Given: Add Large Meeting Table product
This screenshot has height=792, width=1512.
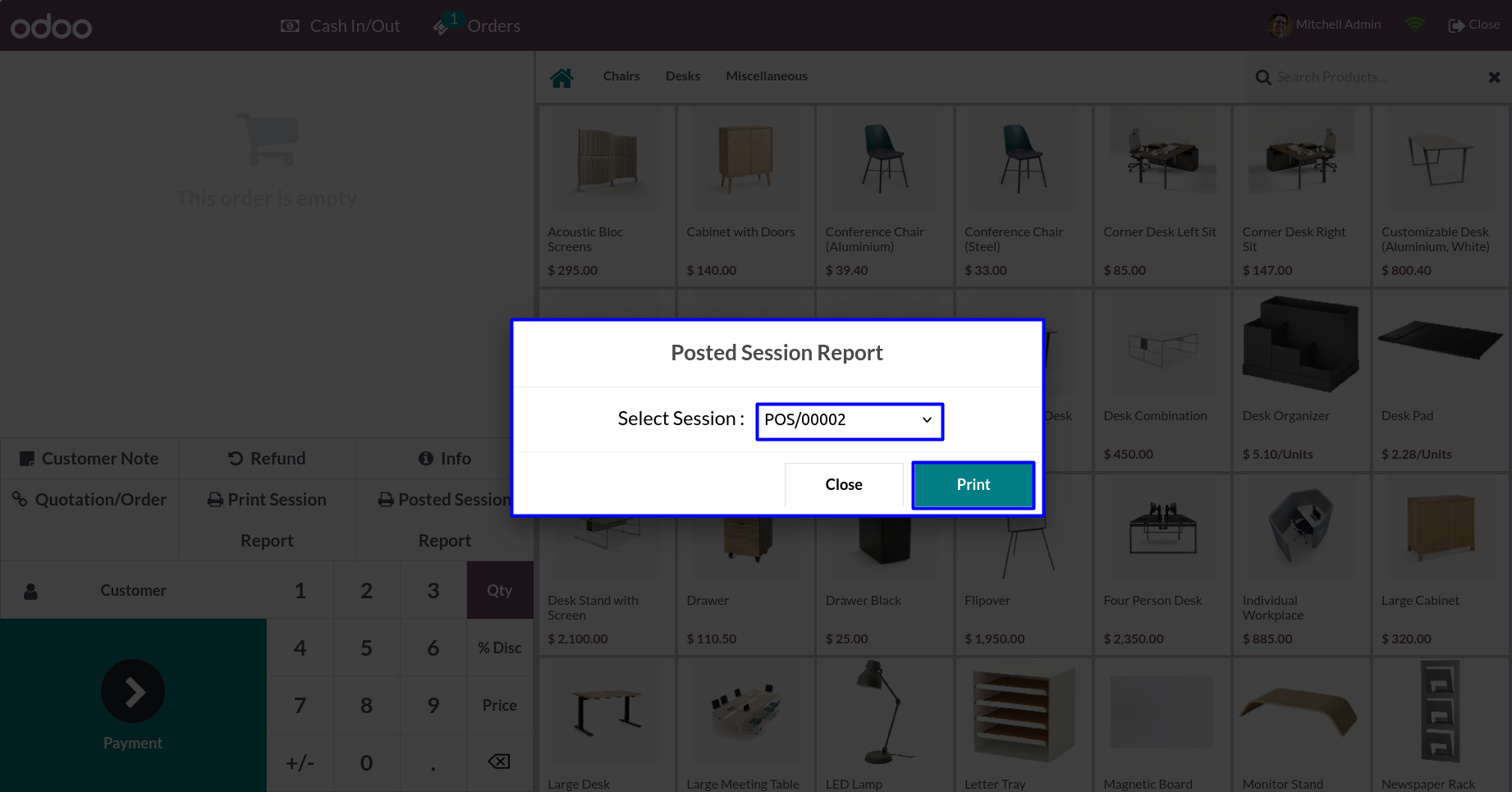Looking at the screenshot, I should tap(745, 725).
